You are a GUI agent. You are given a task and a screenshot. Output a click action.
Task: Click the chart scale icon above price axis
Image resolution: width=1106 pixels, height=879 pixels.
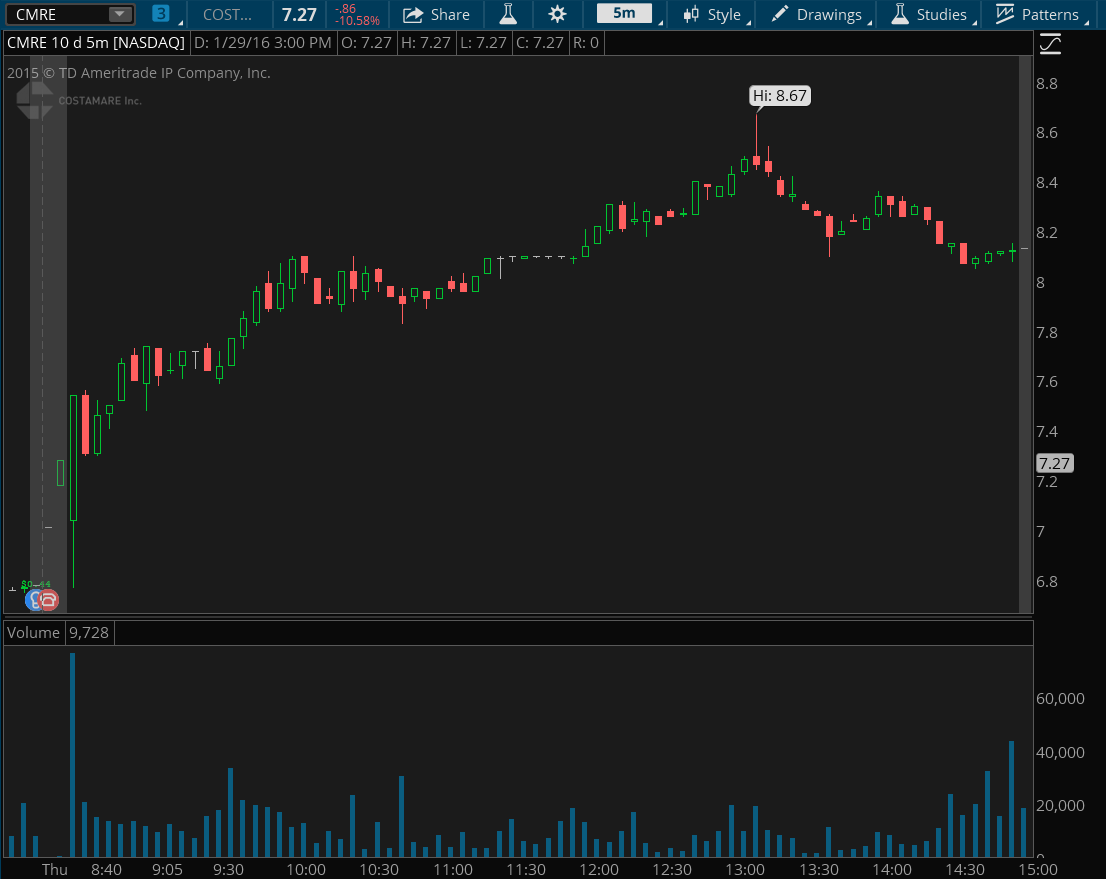point(1050,43)
